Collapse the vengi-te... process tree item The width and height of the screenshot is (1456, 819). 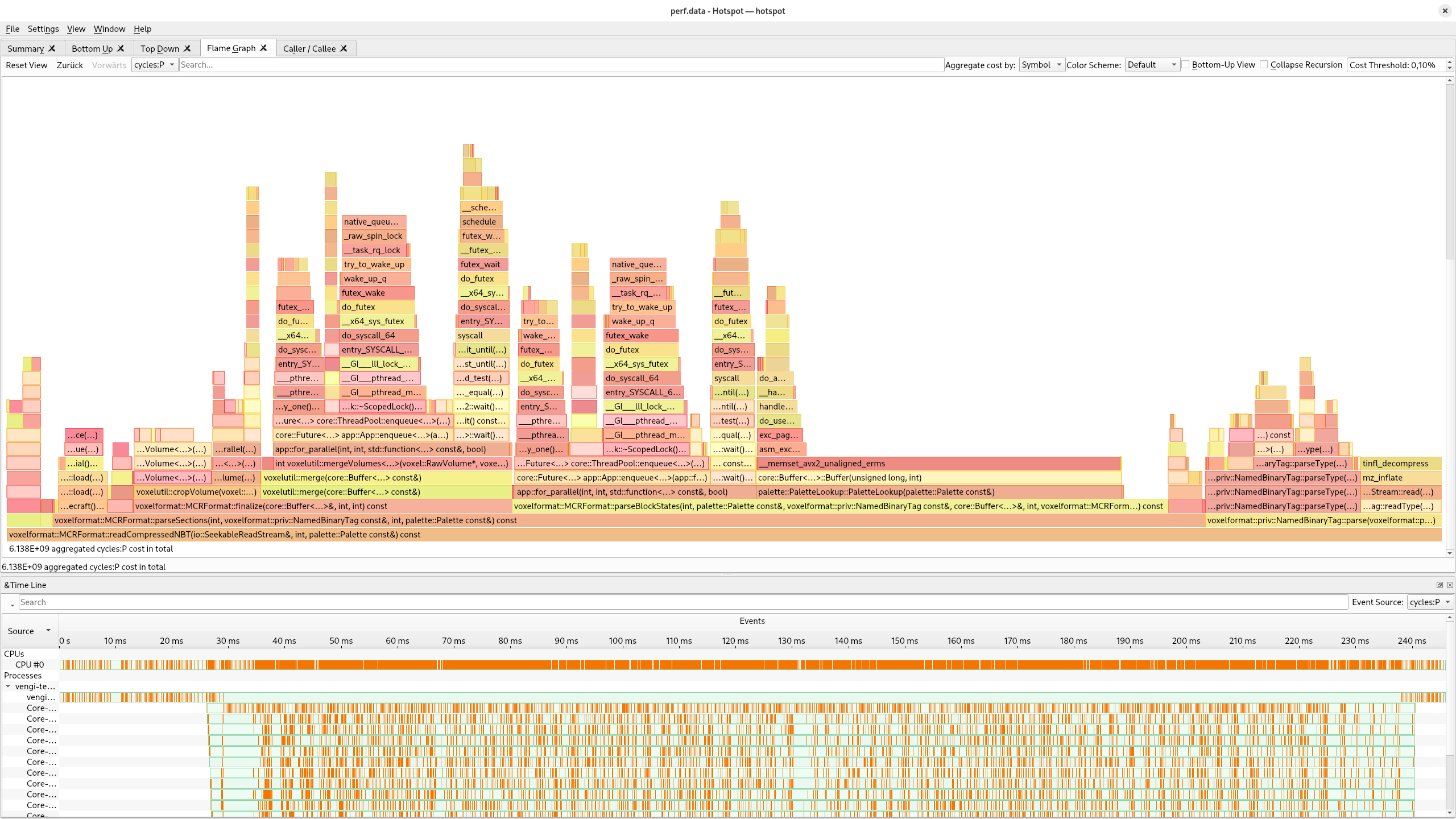[x=8, y=686]
